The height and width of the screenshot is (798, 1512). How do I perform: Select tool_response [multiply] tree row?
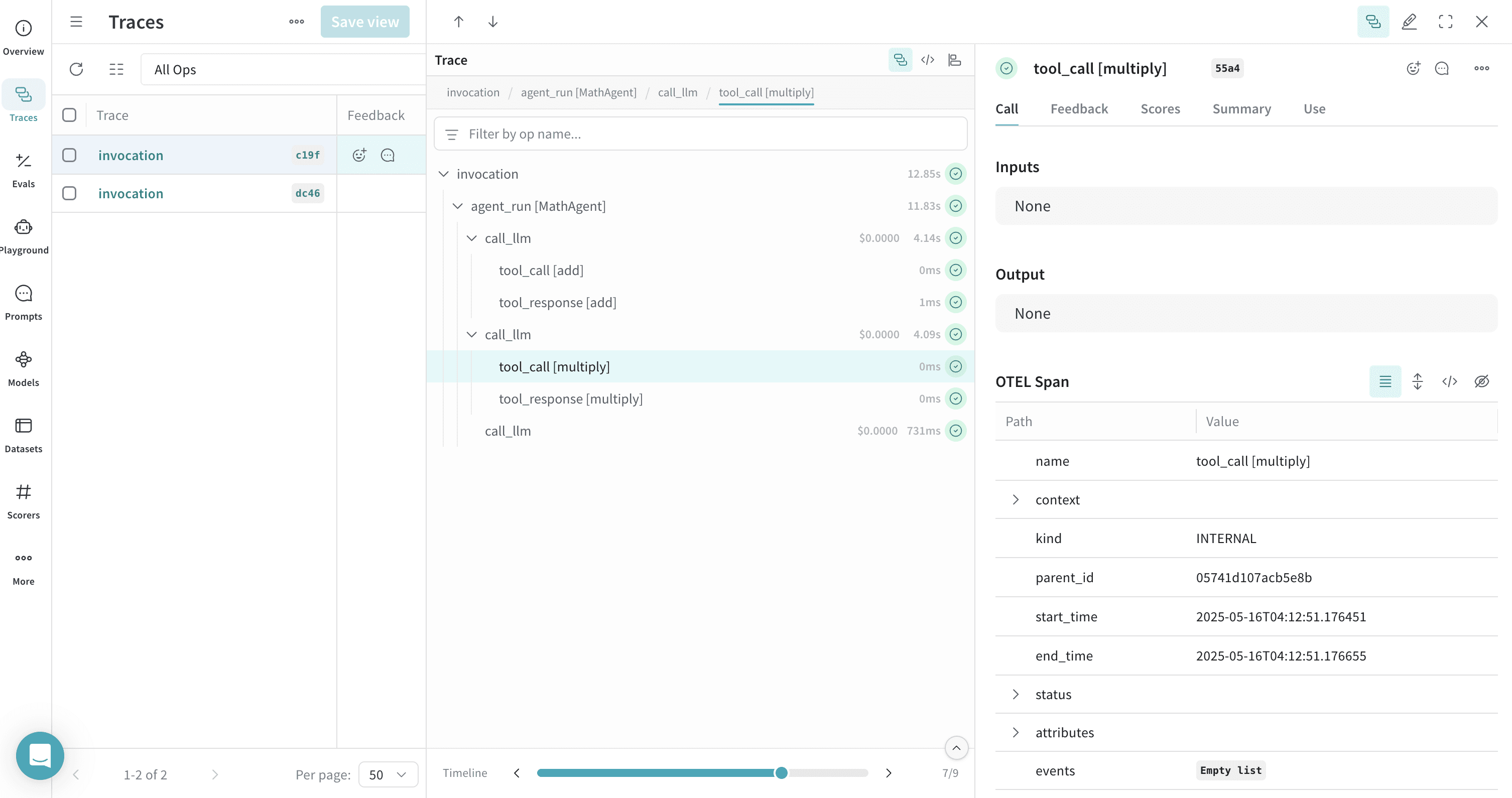point(700,398)
